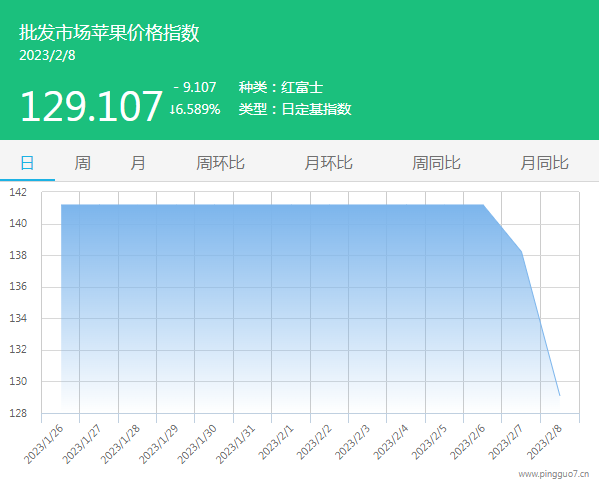Open the 月同比 tab
The height and width of the screenshot is (484, 599).
pos(544,163)
